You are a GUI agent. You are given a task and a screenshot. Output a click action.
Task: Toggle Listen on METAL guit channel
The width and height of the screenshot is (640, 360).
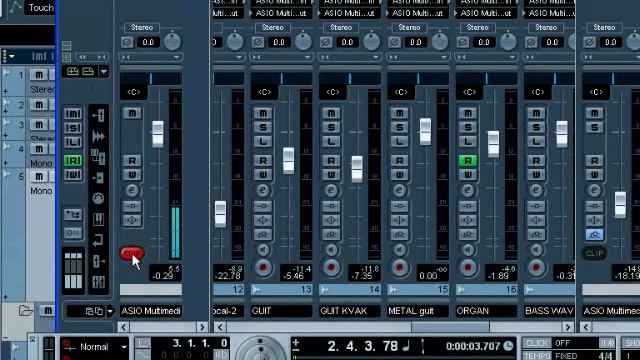pos(399,142)
